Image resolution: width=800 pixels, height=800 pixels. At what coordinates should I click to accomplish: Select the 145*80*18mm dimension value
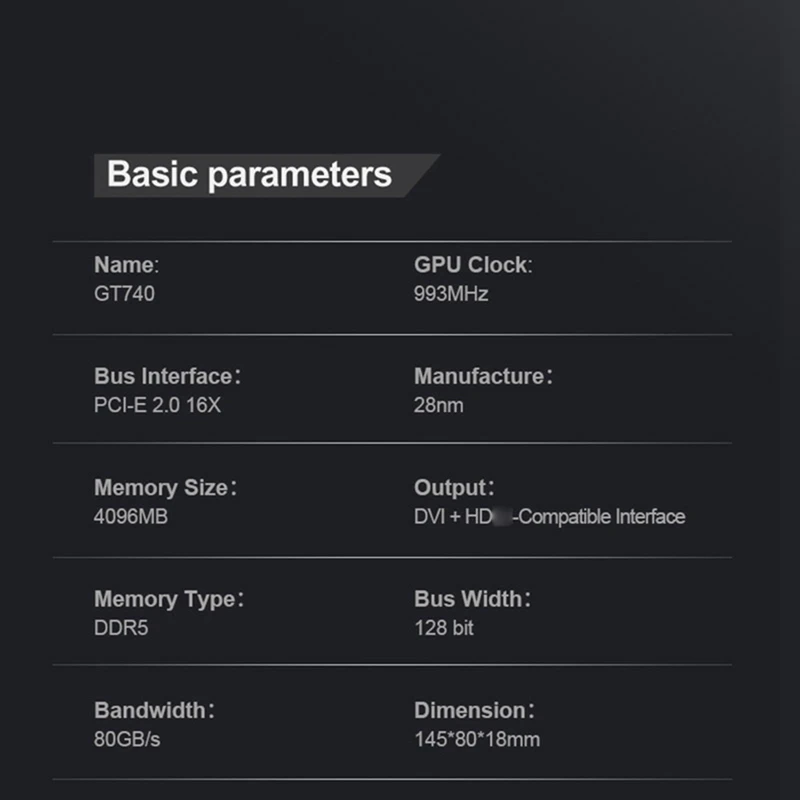(477, 740)
